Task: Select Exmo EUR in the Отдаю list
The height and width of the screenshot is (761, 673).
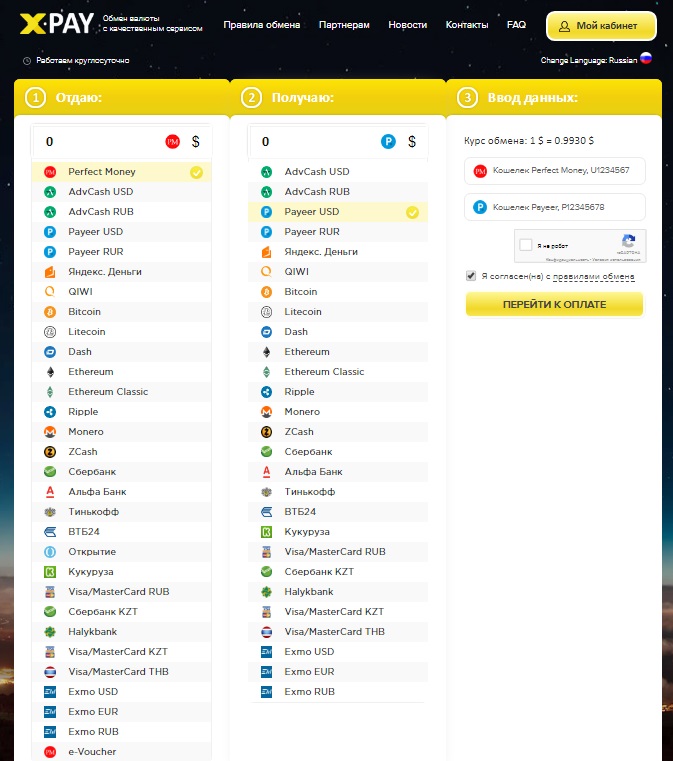Action: [121, 711]
